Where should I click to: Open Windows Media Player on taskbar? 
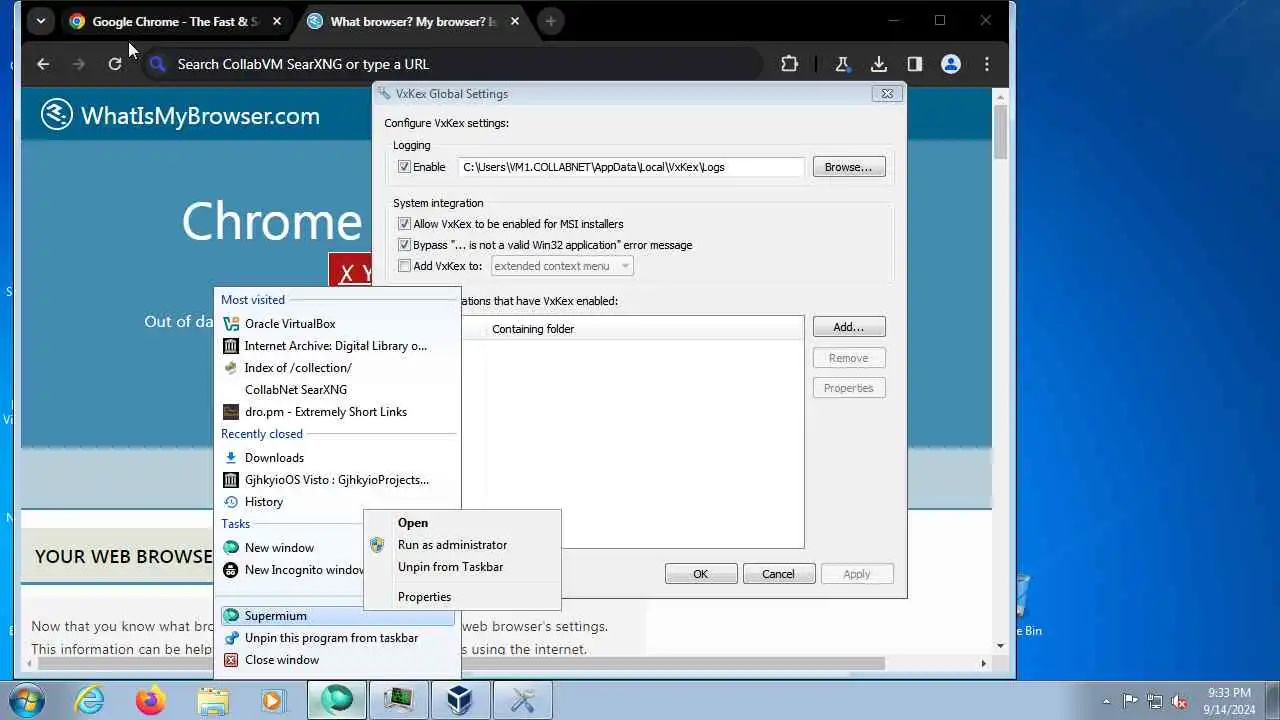coord(274,700)
